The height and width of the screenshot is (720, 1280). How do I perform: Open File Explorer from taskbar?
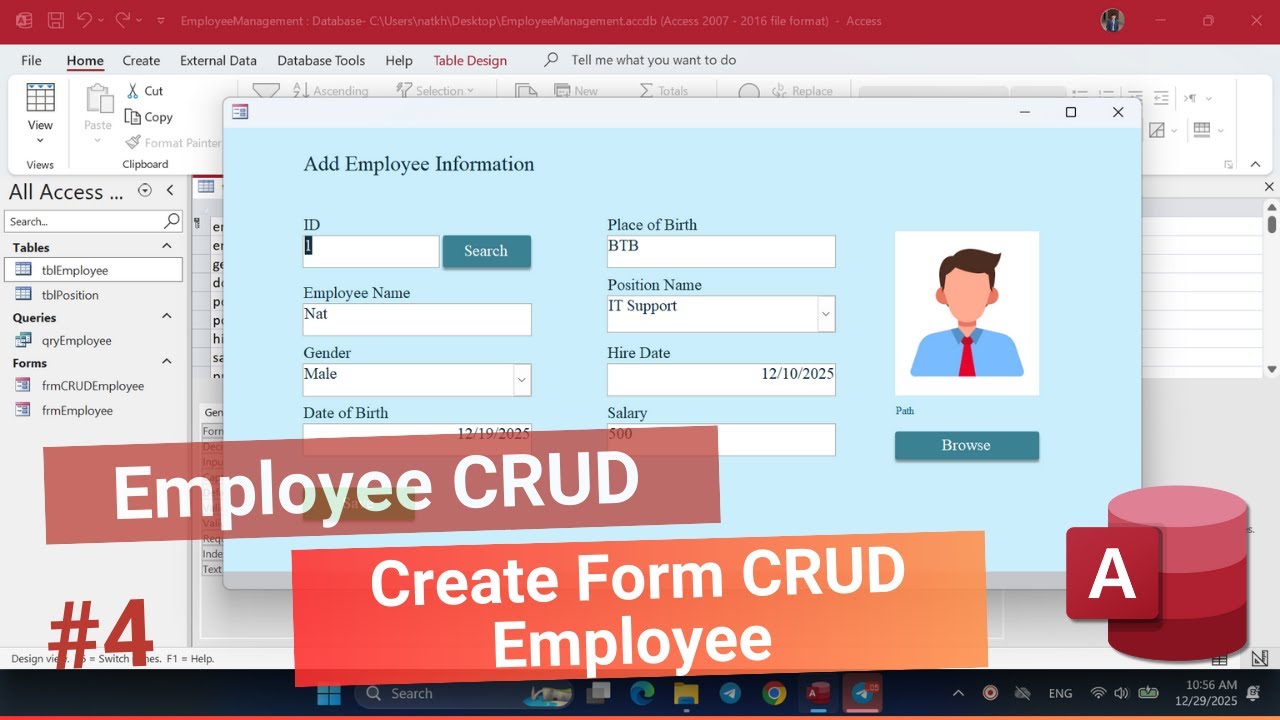pos(685,693)
